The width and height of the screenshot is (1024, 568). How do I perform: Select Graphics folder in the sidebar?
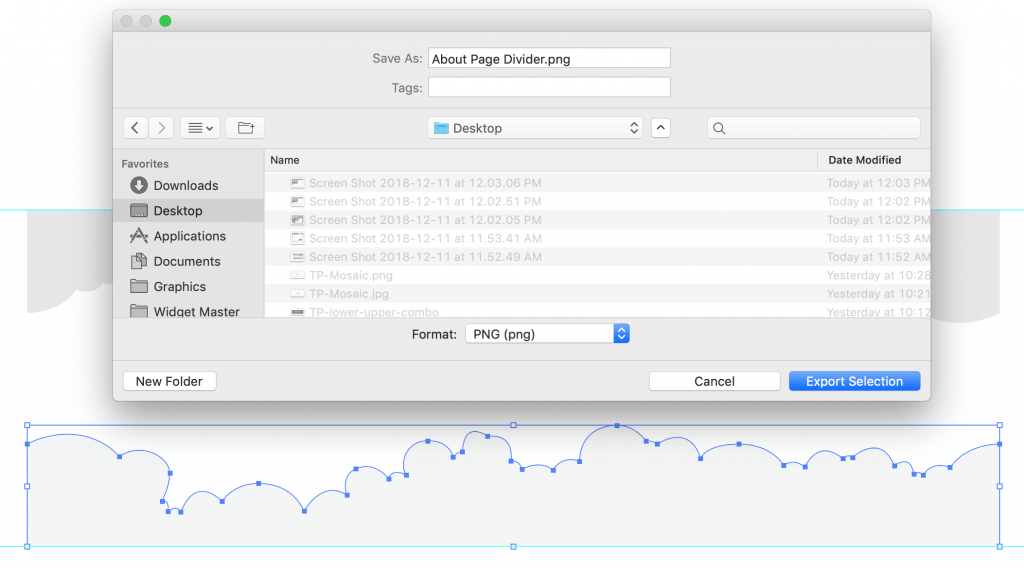pyautogui.click(x=179, y=286)
